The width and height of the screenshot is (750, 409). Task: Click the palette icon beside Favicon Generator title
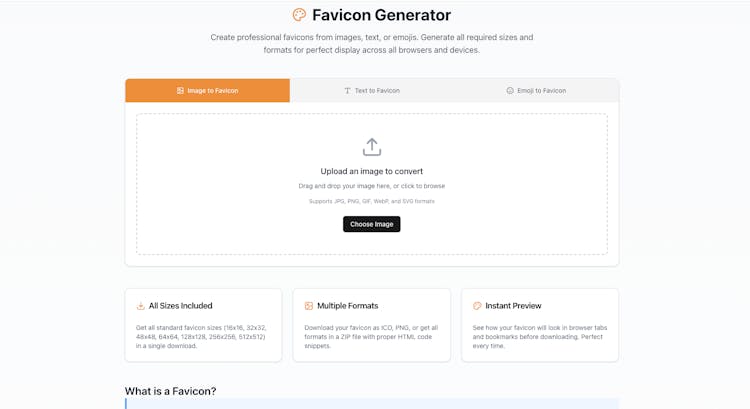299,15
